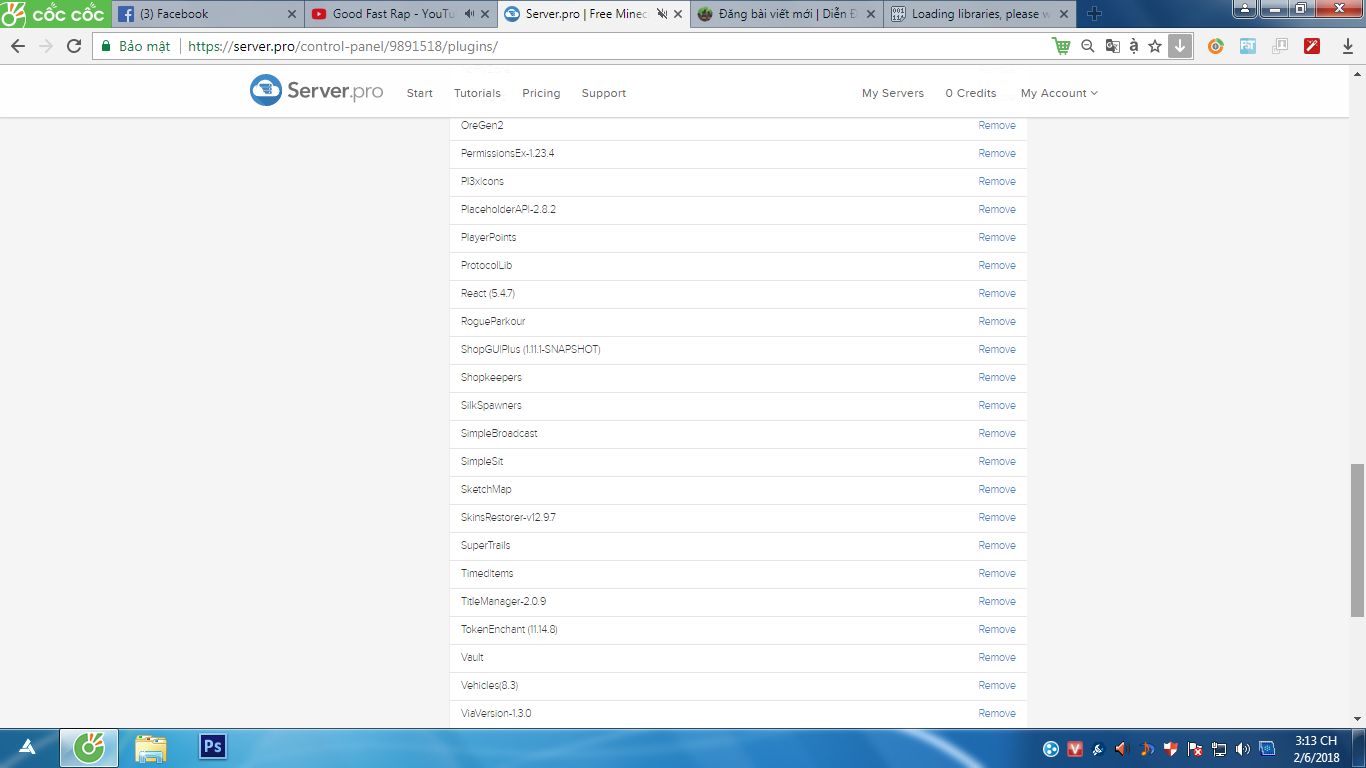
Task: Expand the My Account dropdown
Action: [x=1059, y=93]
